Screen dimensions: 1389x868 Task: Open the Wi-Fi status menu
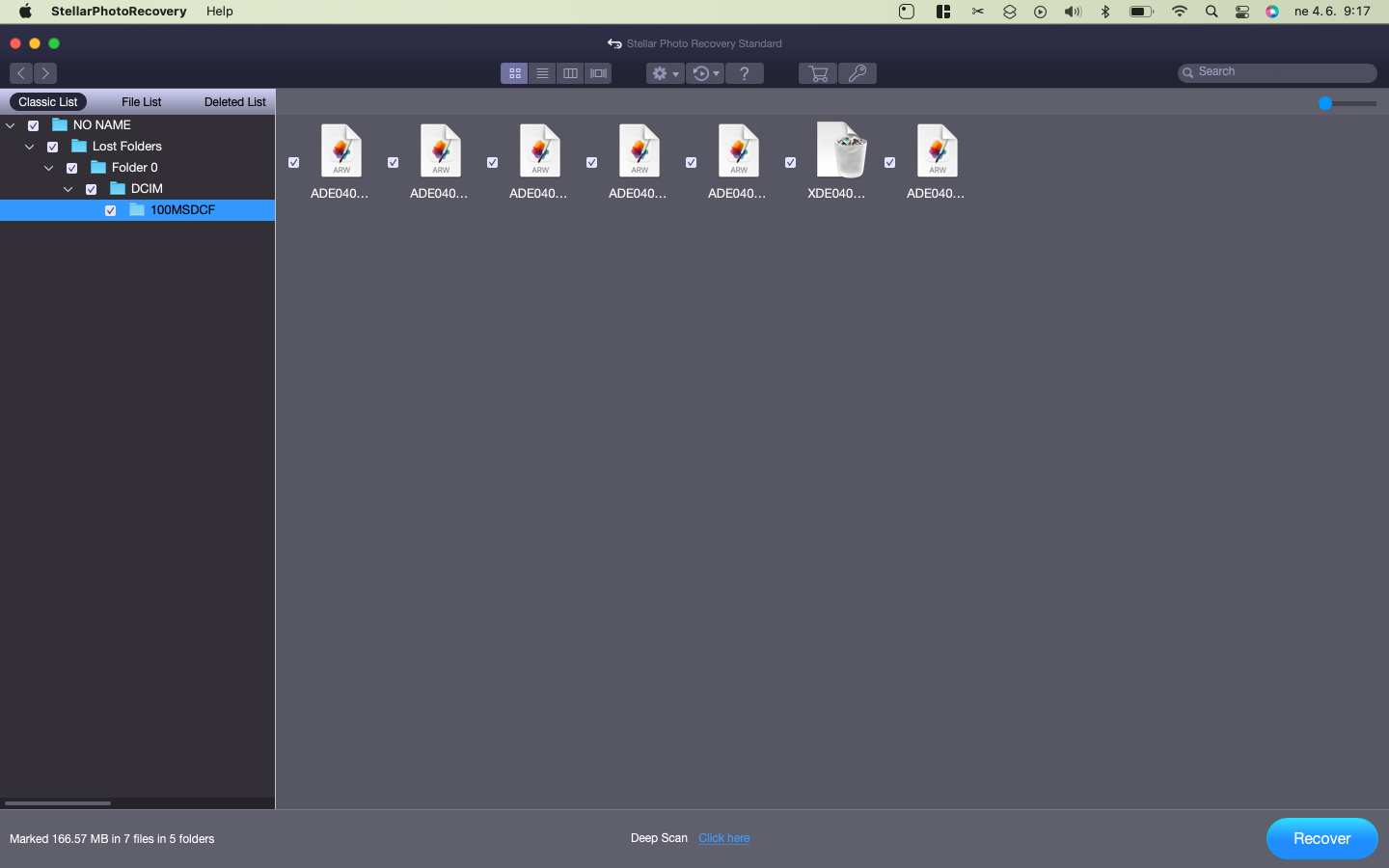pos(1179,12)
